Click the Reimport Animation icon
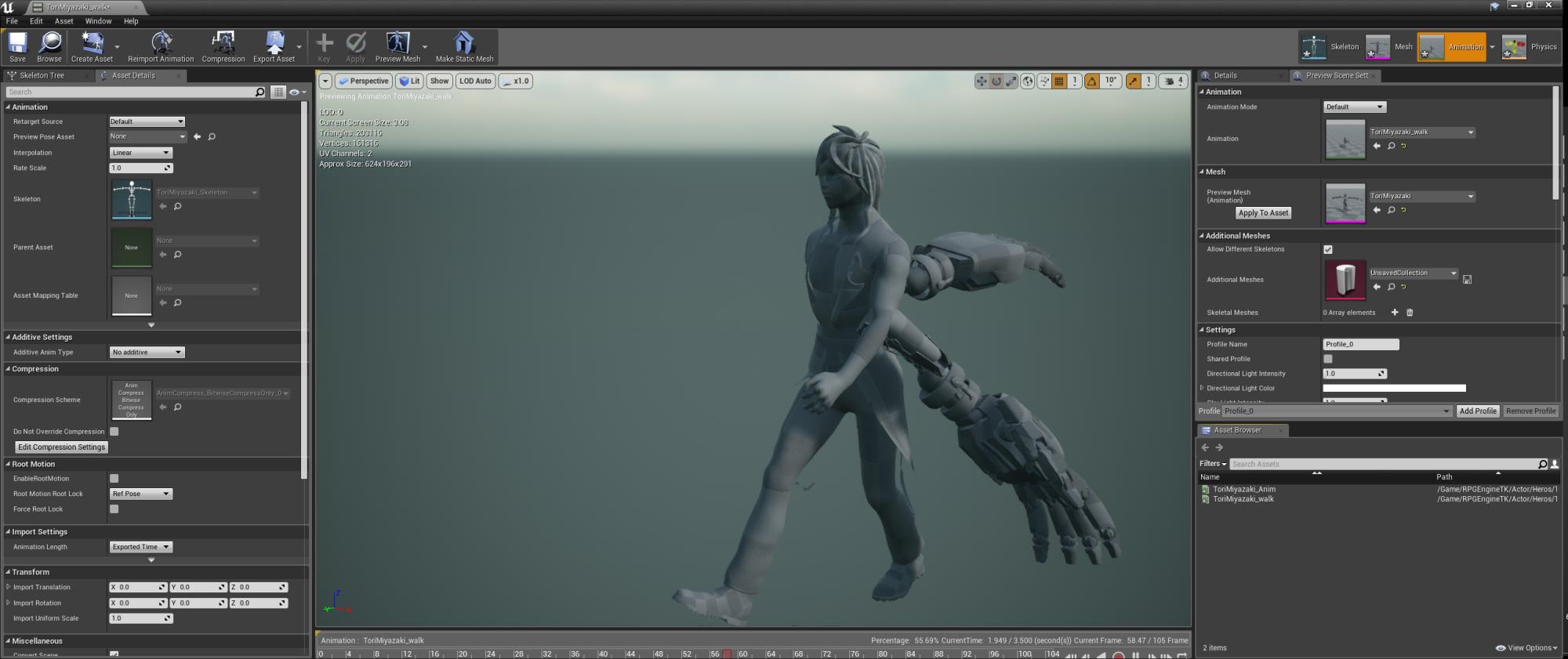 pyautogui.click(x=161, y=47)
